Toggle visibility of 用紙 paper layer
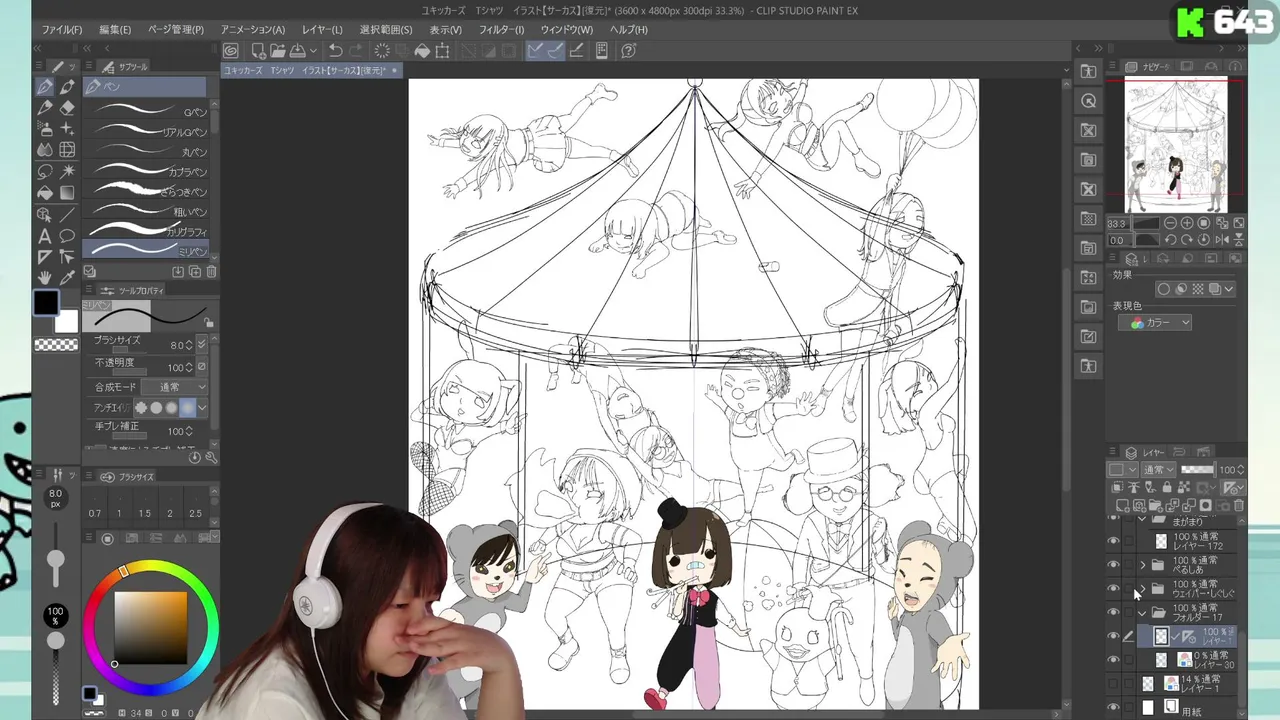 coord(1113,707)
